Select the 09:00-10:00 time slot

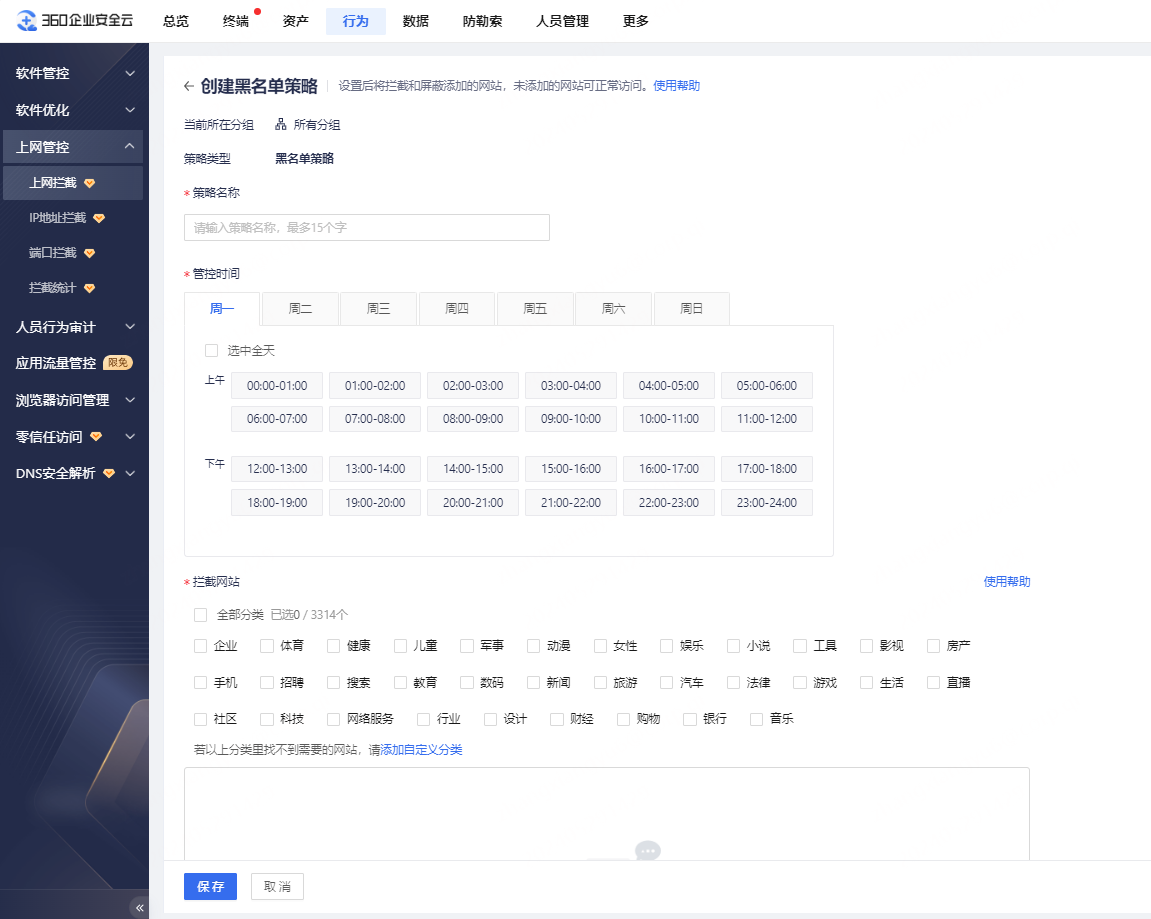pyautogui.click(x=571, y=419)
